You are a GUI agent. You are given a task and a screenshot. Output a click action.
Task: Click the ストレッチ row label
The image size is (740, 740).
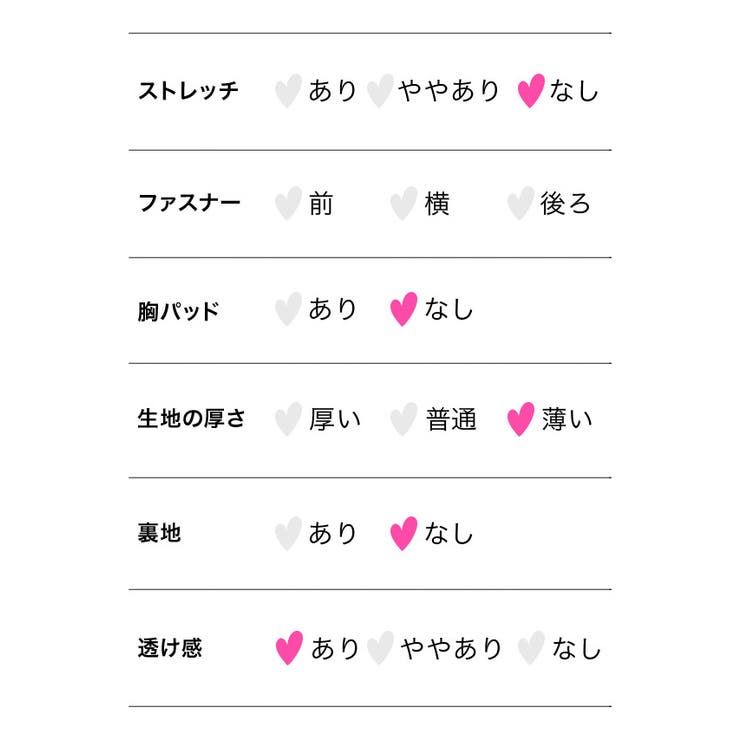[189, 91]
